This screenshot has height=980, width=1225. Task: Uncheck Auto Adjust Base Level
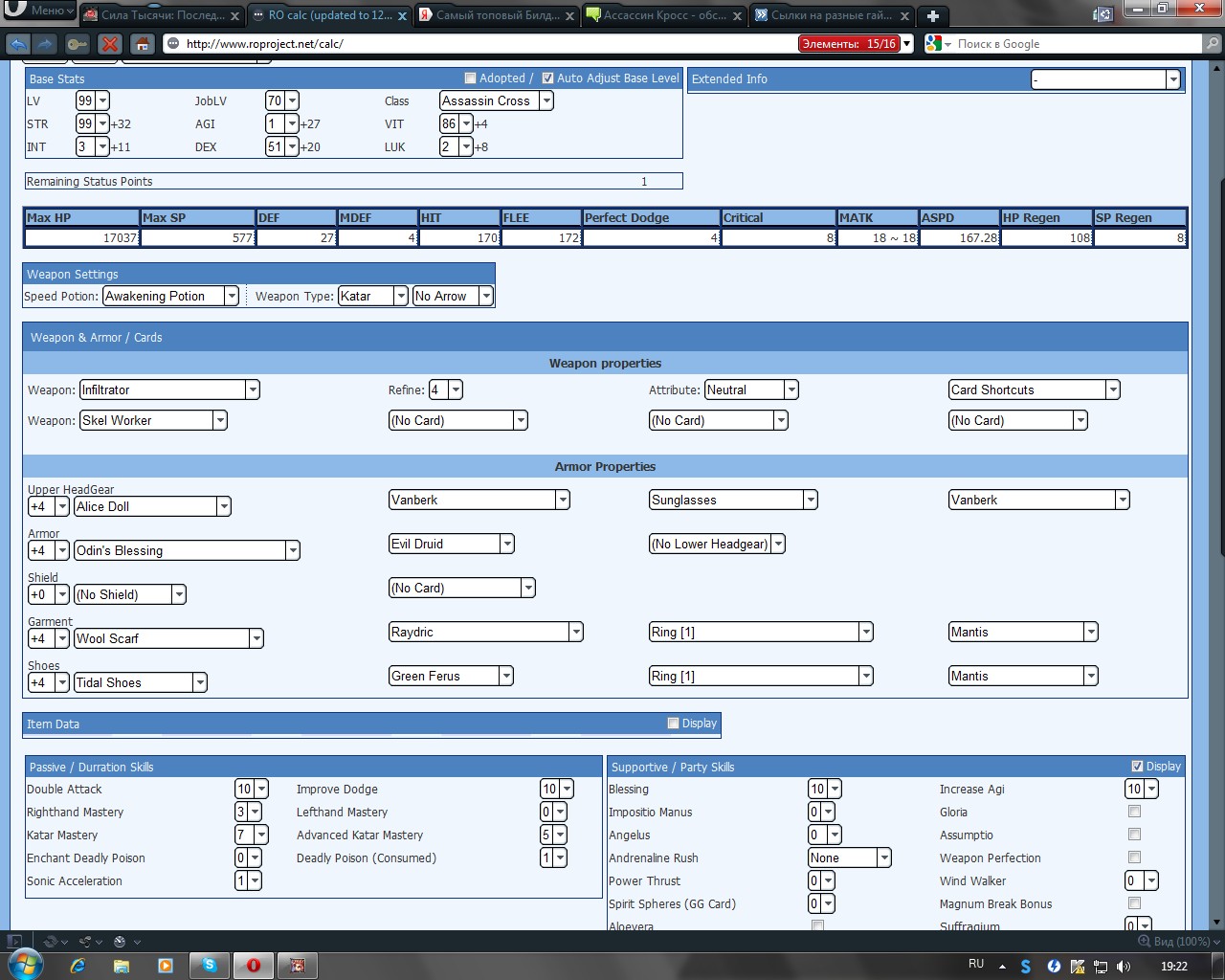547,78
